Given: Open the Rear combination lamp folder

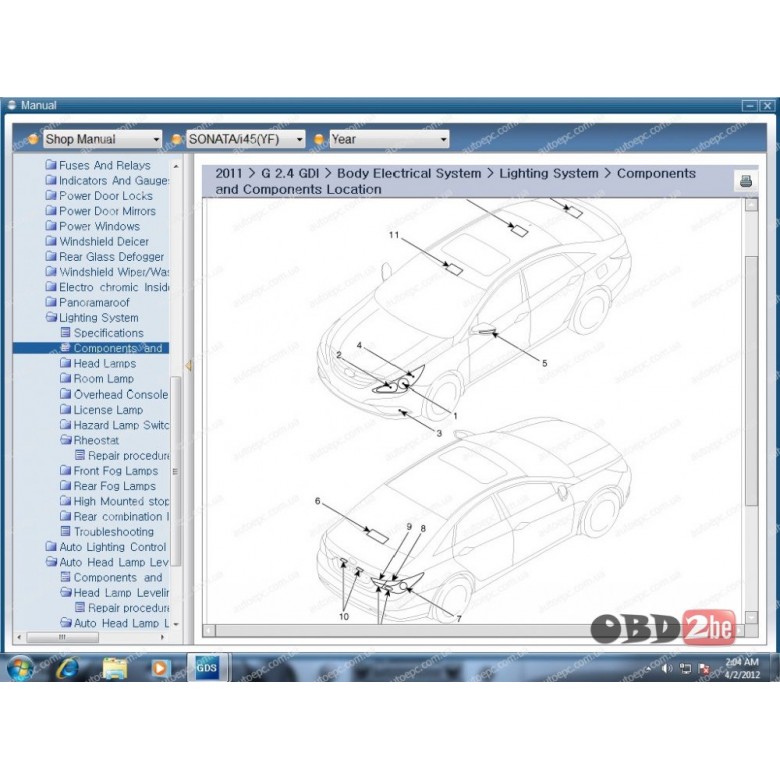Looking at the screenshot, I should pyautogui.click(x=114, y=516).
